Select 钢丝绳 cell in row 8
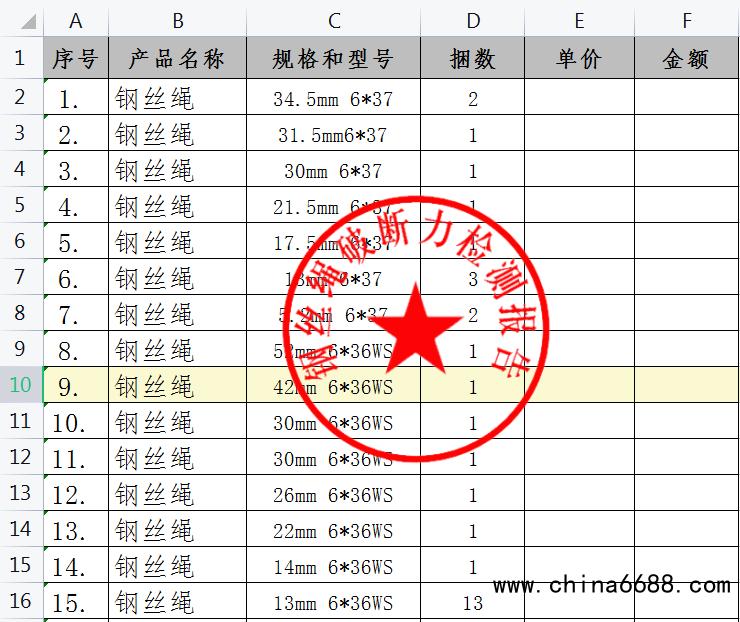The image size is (740, 622). tap(177, 312)
